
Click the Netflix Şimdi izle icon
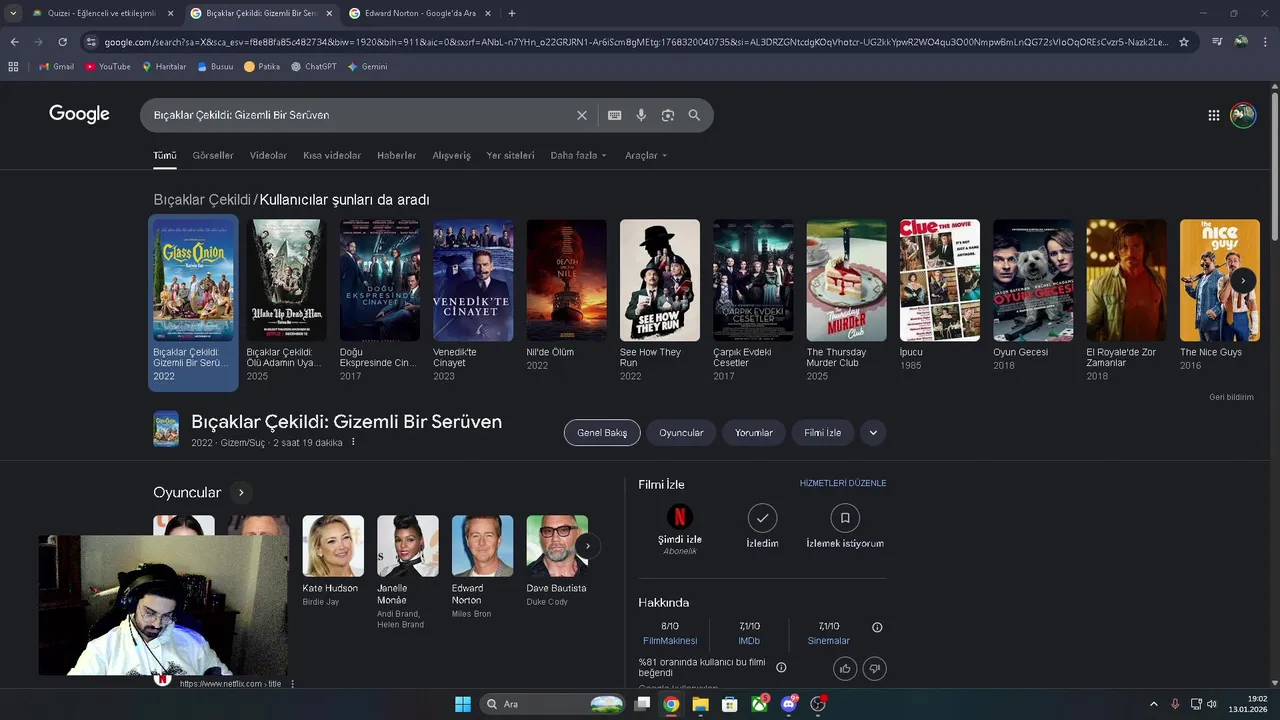(x=679, y=517)
